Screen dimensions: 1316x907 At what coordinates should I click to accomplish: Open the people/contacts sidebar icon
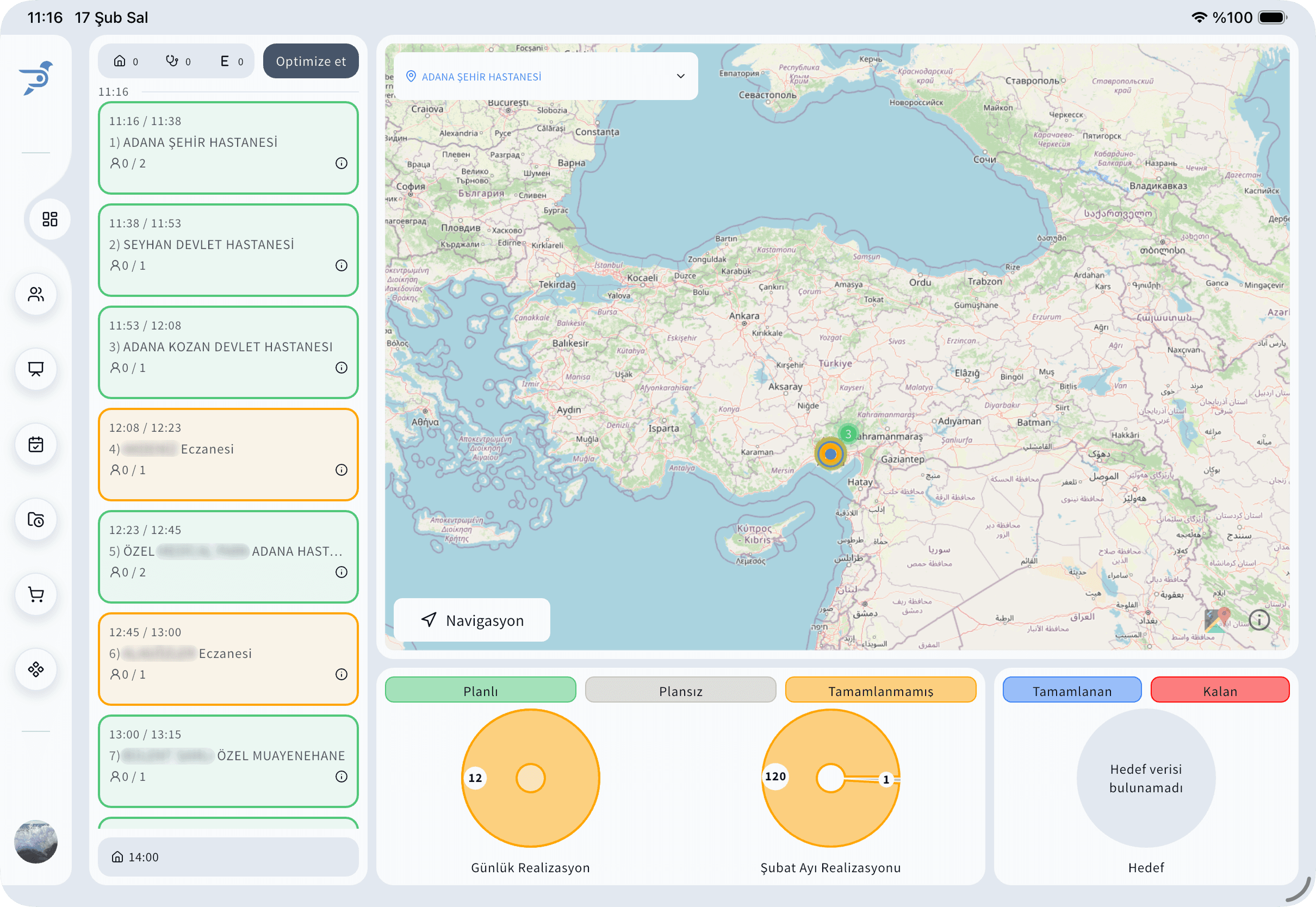click(36, 294)
